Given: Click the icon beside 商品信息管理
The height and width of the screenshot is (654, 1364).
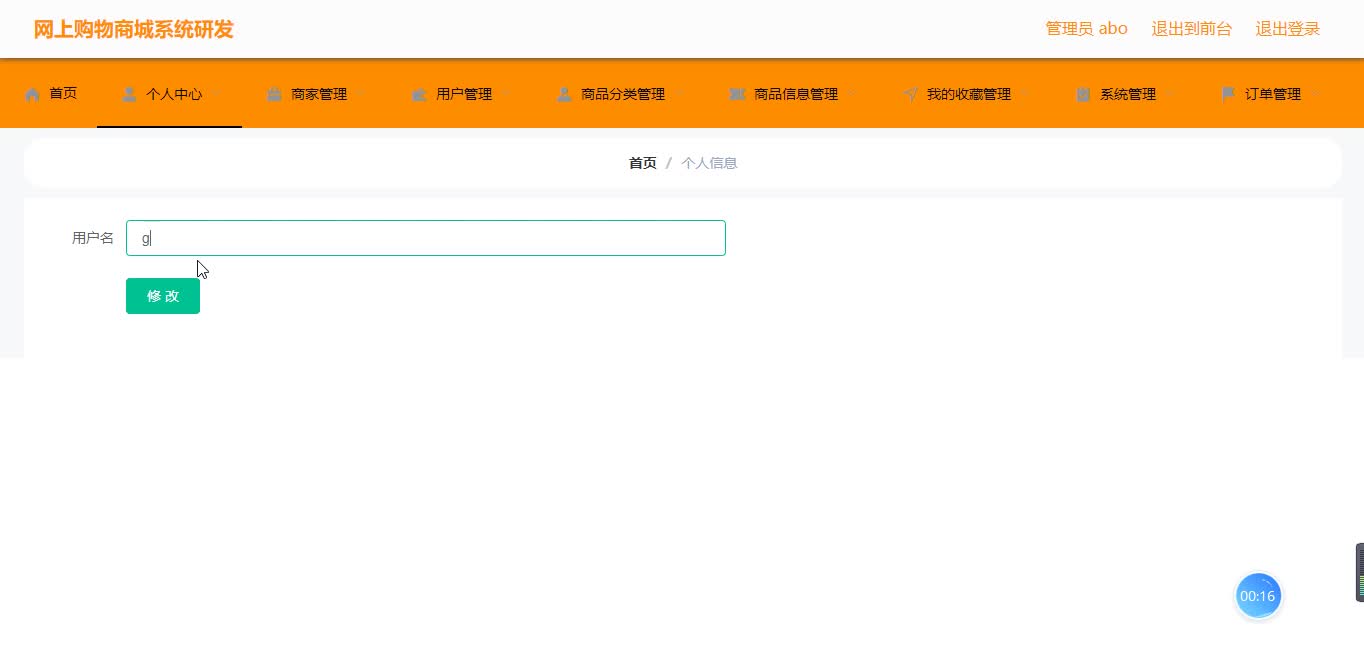Looking at the screenshot, I should 737,94.
